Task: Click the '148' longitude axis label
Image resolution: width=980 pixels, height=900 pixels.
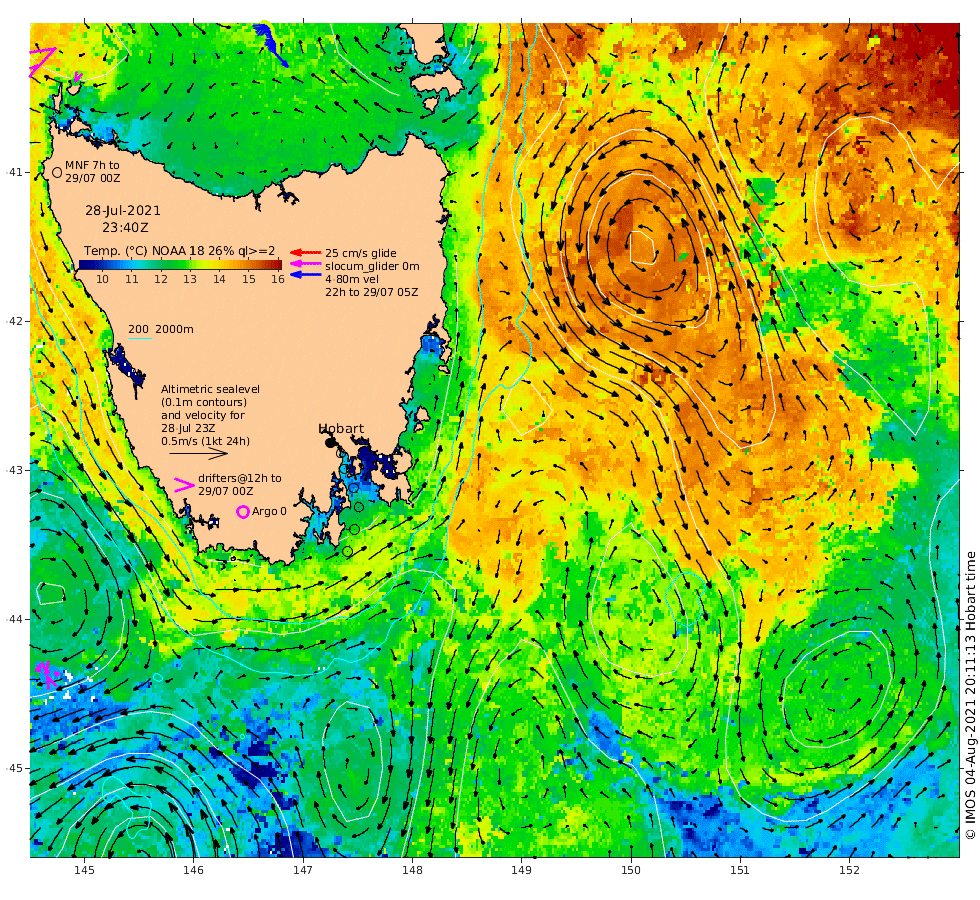Action: click(x=412, y=870)
